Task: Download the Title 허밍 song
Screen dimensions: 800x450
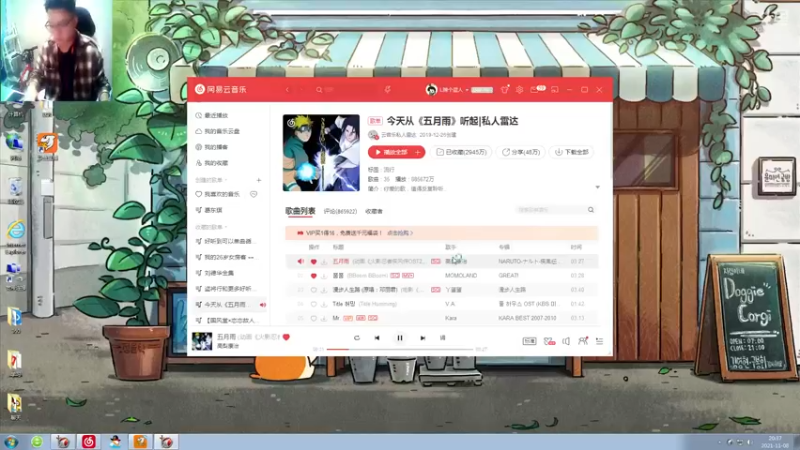Action: click(324, 304)
